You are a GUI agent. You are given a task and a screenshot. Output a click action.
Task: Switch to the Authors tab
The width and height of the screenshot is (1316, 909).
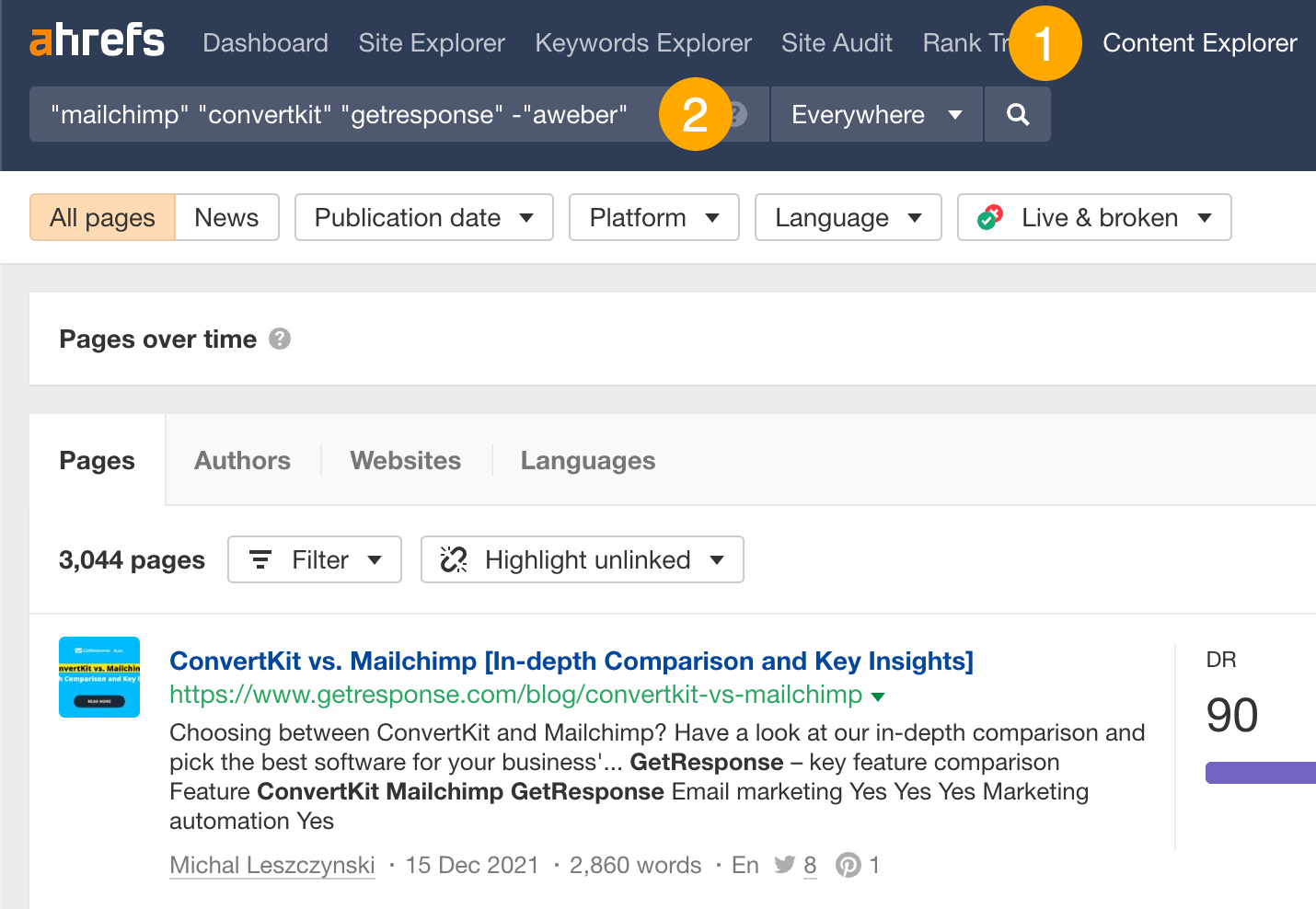click(241, 460)
